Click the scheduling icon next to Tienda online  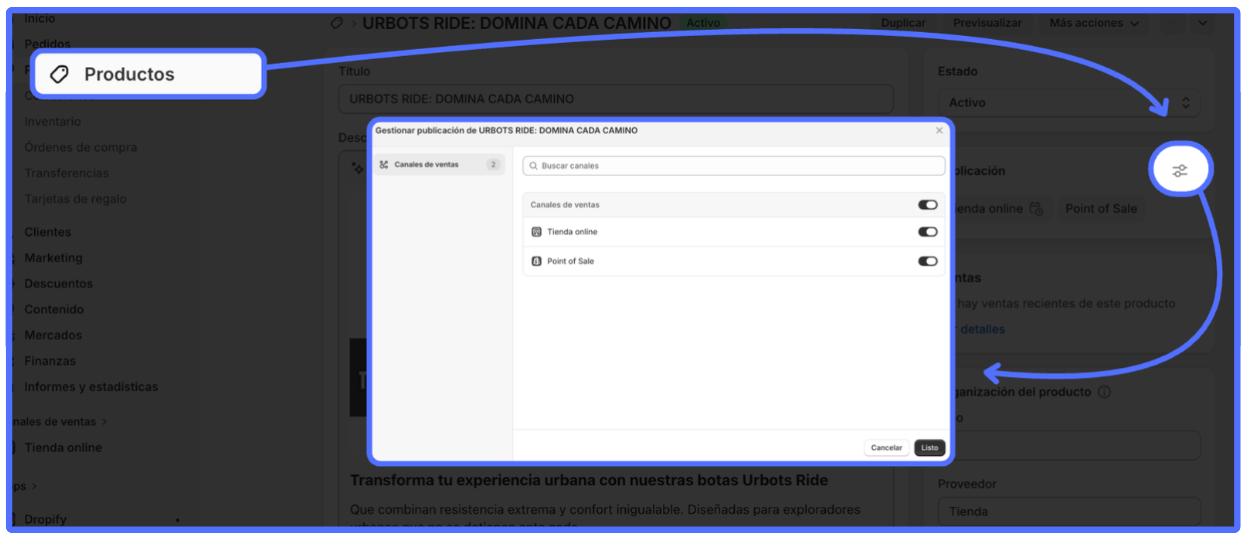click(1036, 209)
